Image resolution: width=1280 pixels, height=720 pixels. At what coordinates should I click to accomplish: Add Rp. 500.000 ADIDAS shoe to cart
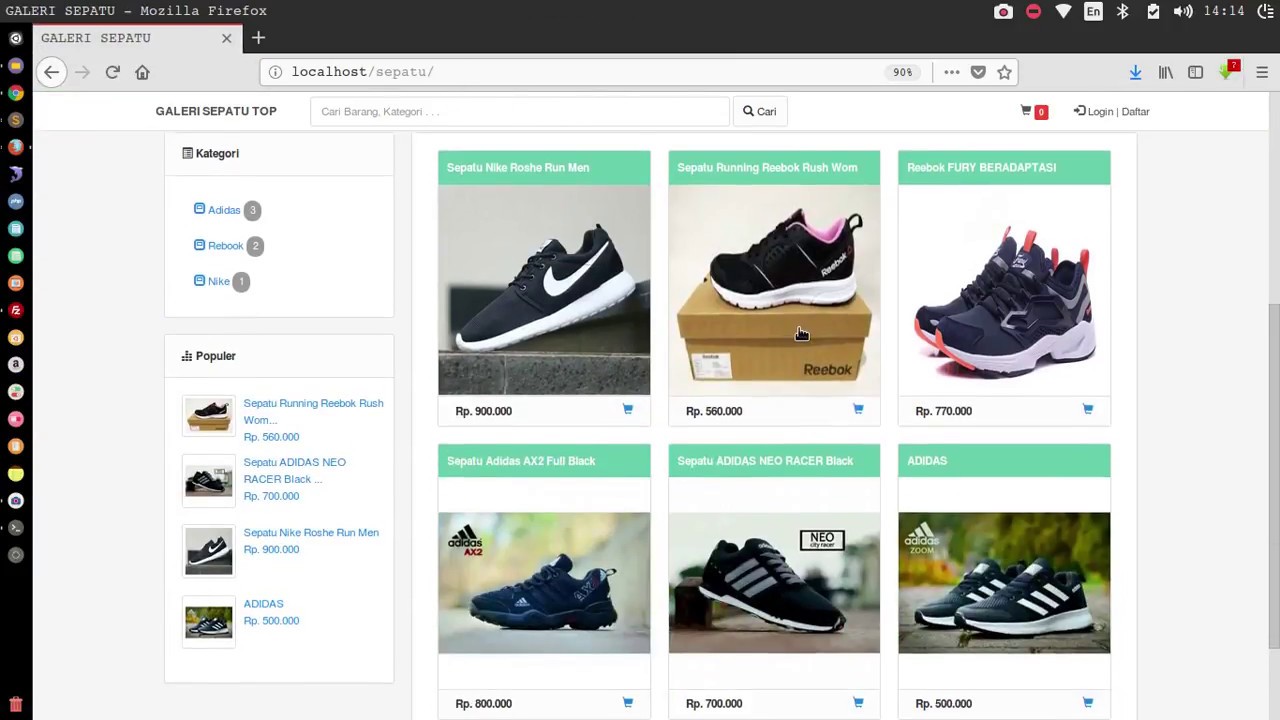(x=1088, y=702)
